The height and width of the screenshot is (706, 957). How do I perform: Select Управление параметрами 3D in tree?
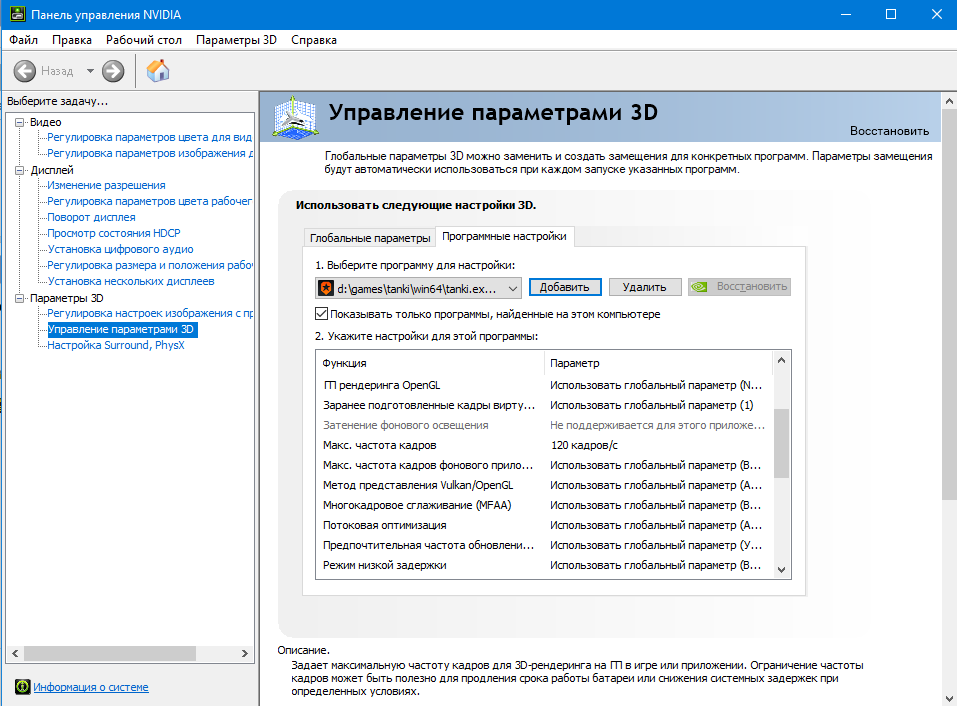pyautogui.click(x=121, y=329)
